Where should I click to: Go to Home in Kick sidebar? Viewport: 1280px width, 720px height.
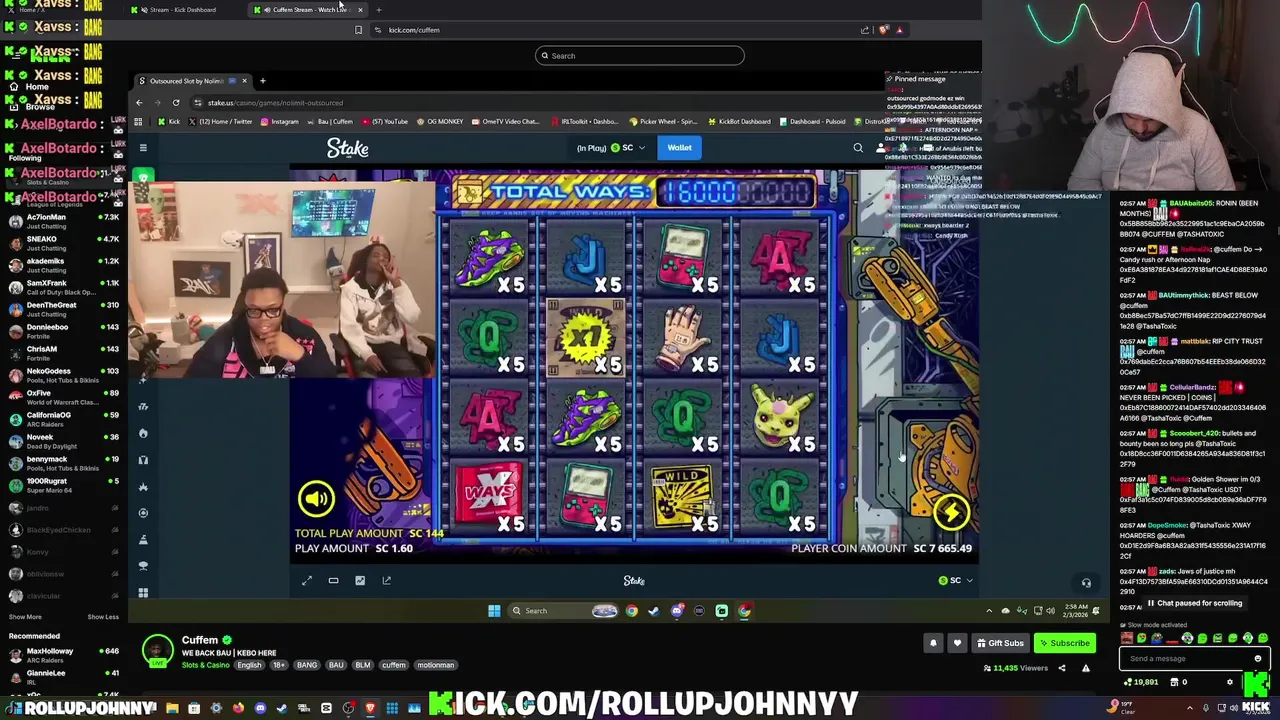pos(30,87)
